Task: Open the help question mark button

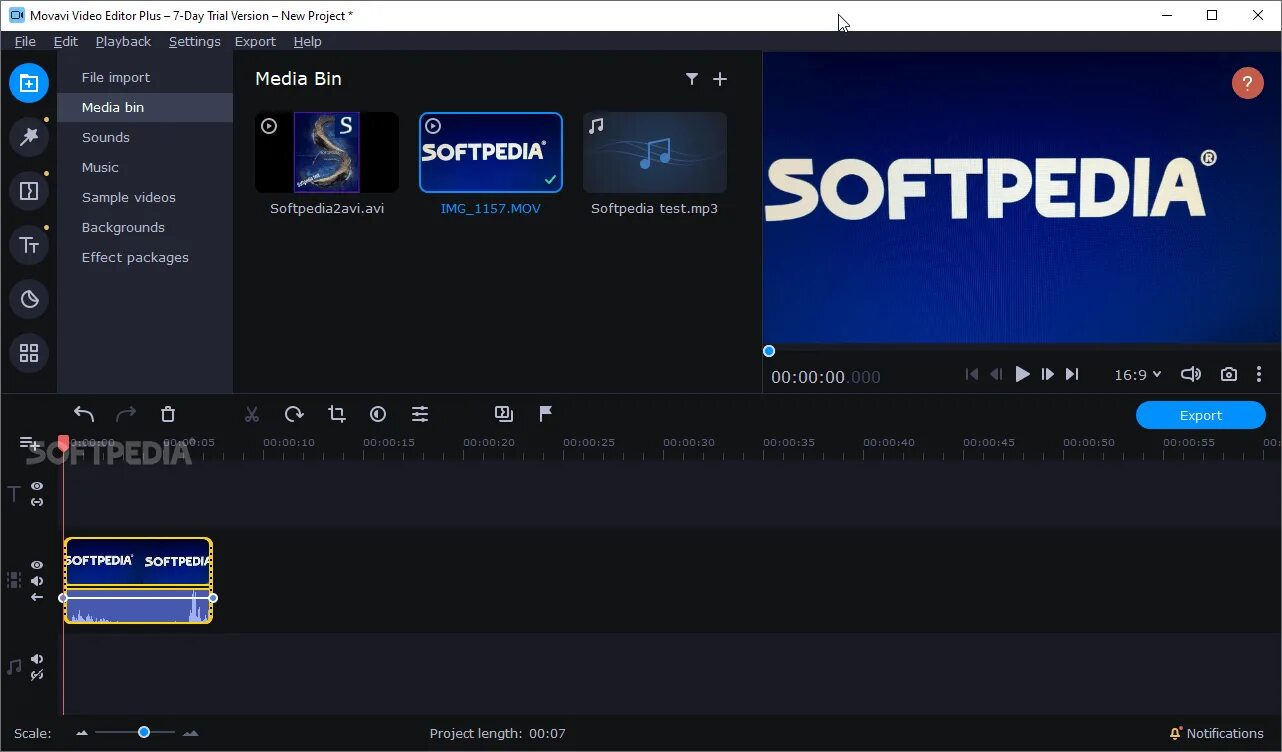Action: [1247, 83]
